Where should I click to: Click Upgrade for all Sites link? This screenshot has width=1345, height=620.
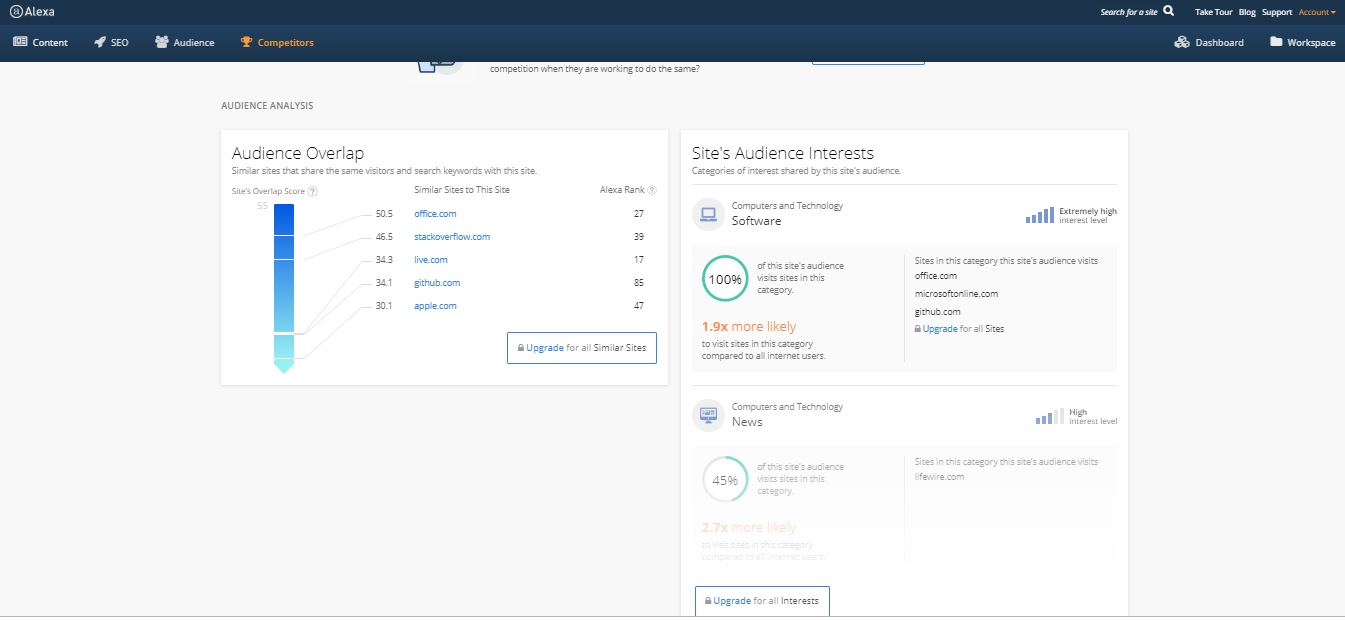pyautogui.click(x=959, y=329)
